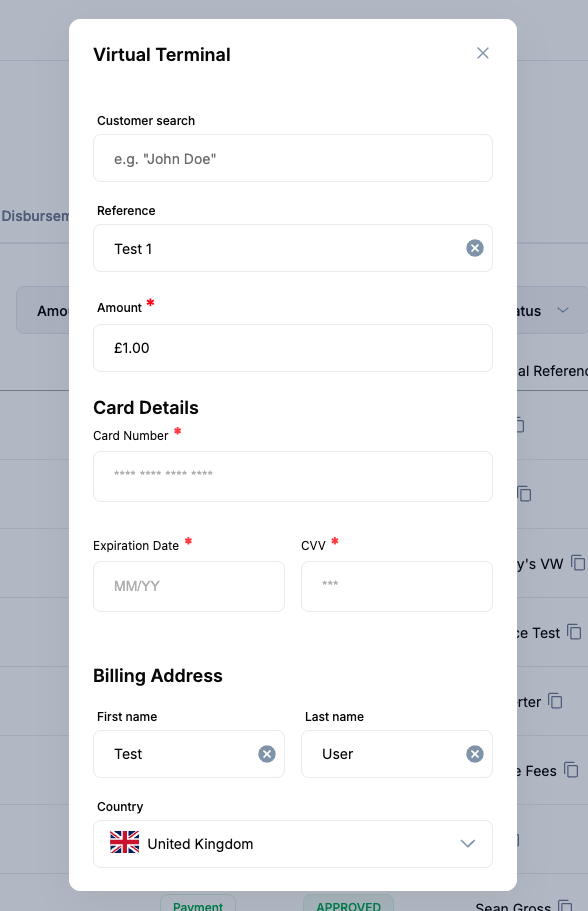Select the United Kingdom country box
Image resolution: width=588 pixels, height=911 pixels.
(x=293, y=844)
